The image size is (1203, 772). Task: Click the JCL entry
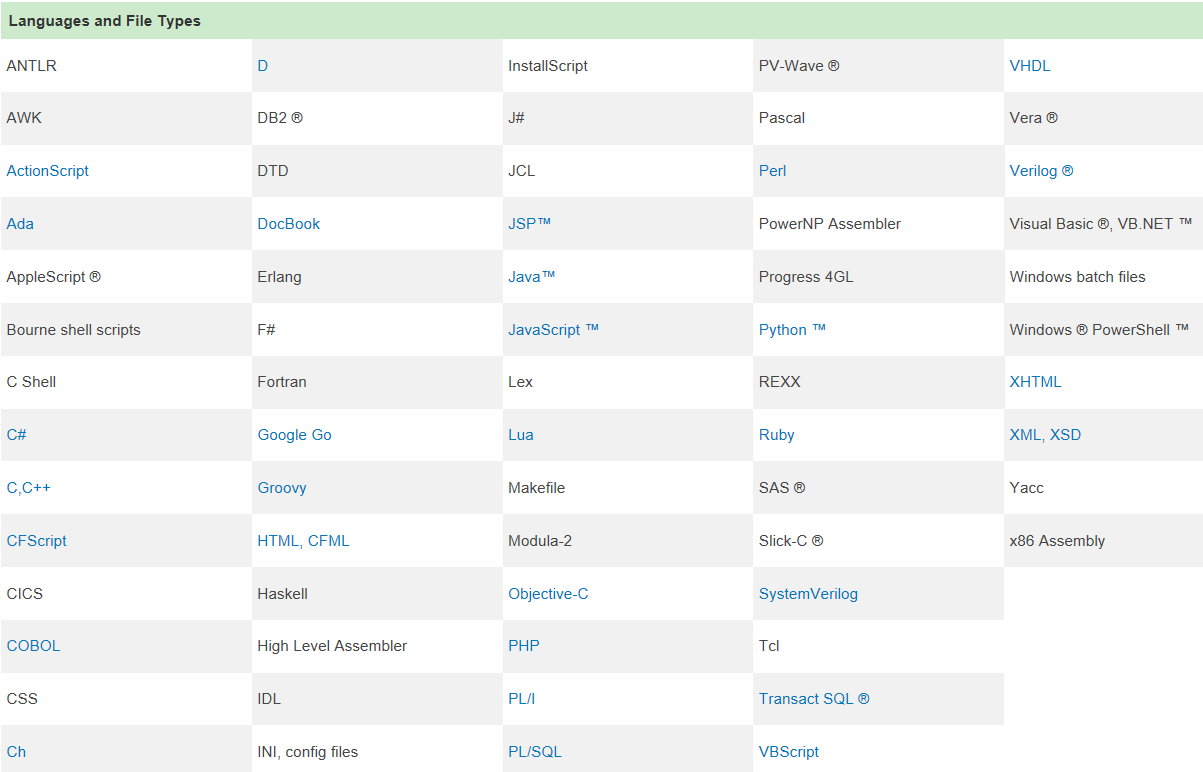click(628, 171)
